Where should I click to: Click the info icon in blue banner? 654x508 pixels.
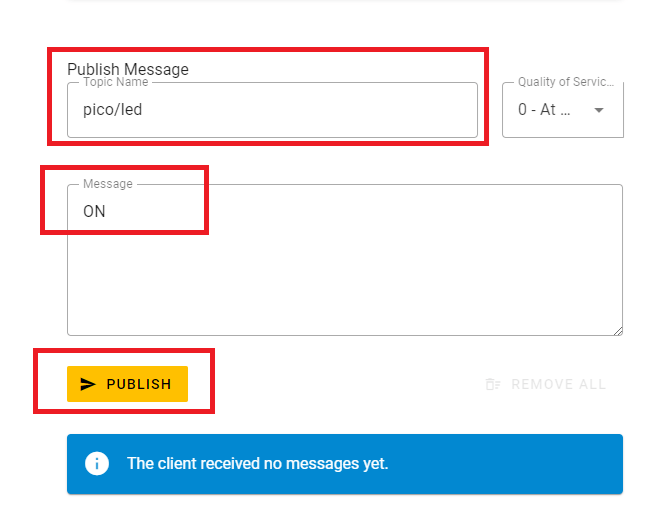tap(97, 464)
